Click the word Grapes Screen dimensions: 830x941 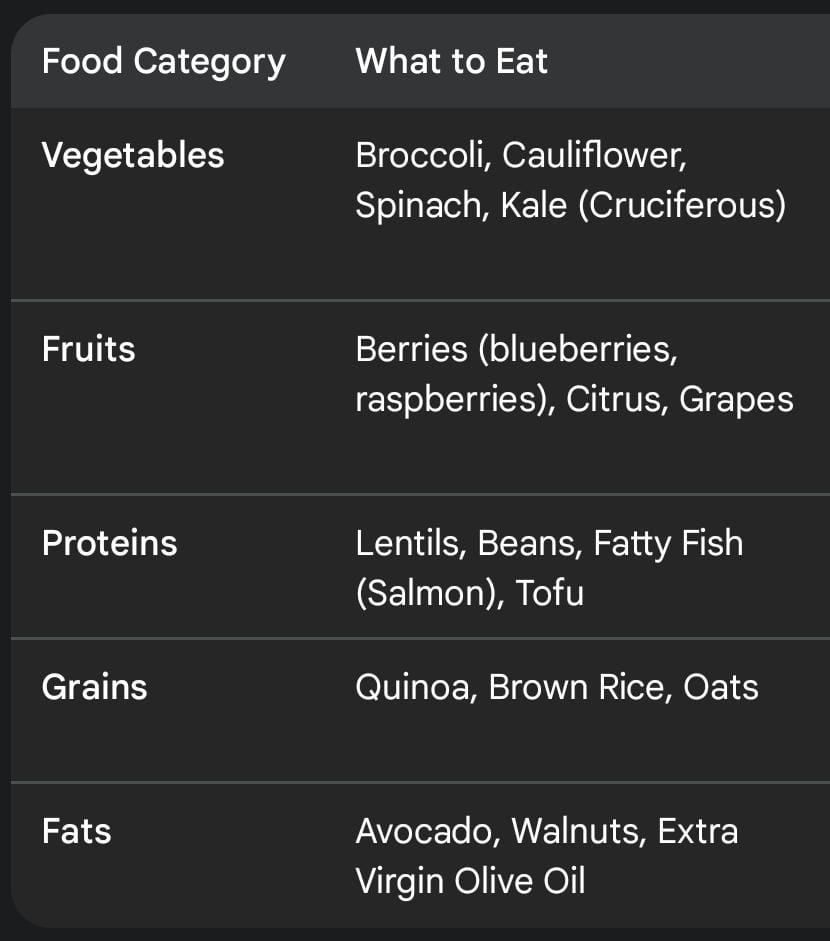click(736, 400)
